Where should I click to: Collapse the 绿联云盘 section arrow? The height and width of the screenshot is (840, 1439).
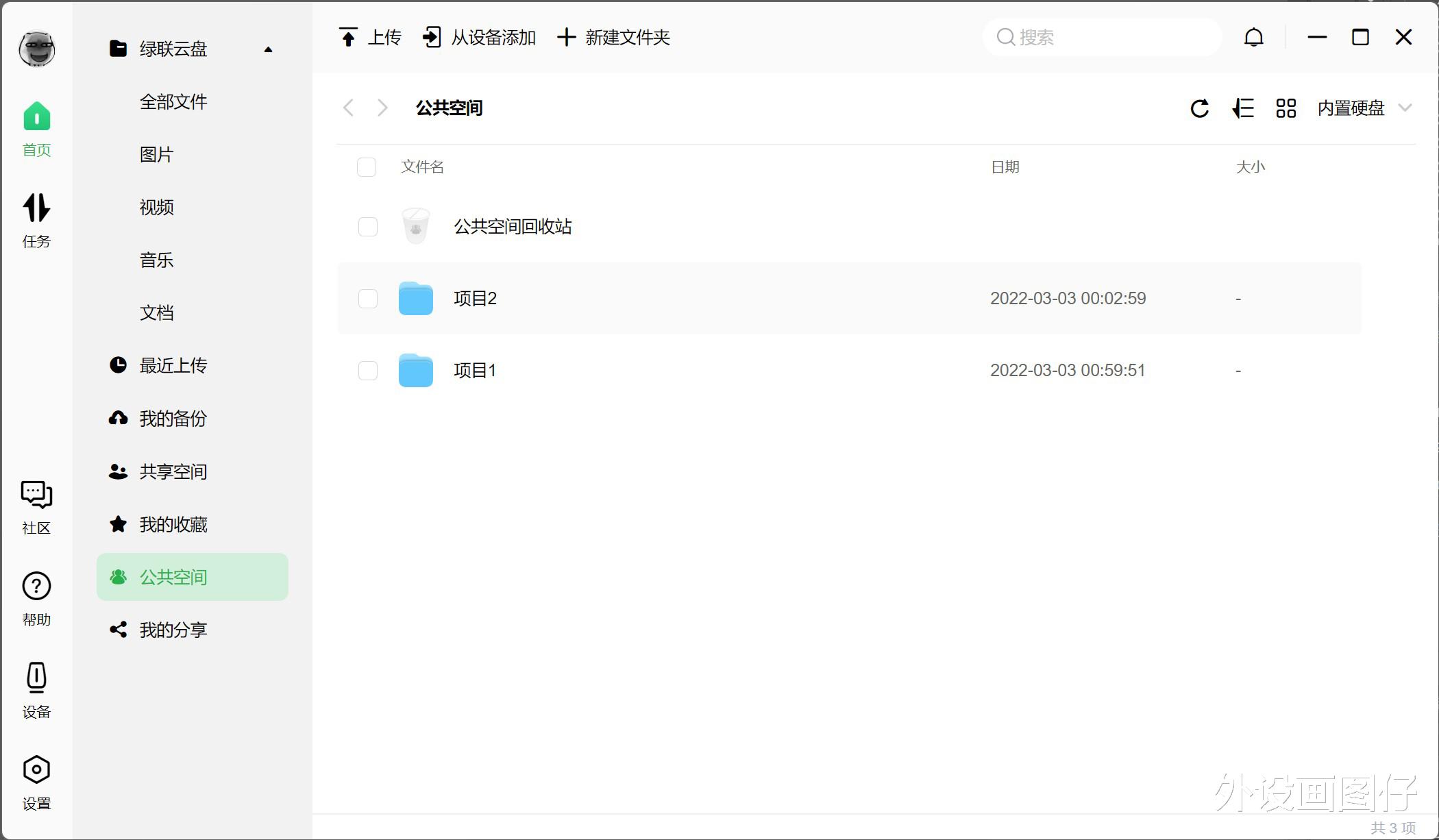[267, 49]
